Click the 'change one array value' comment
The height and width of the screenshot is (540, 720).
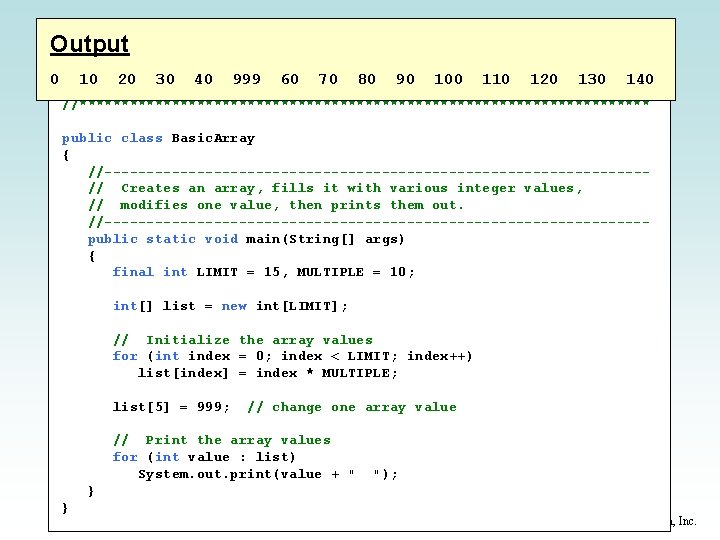coord(364,407)
